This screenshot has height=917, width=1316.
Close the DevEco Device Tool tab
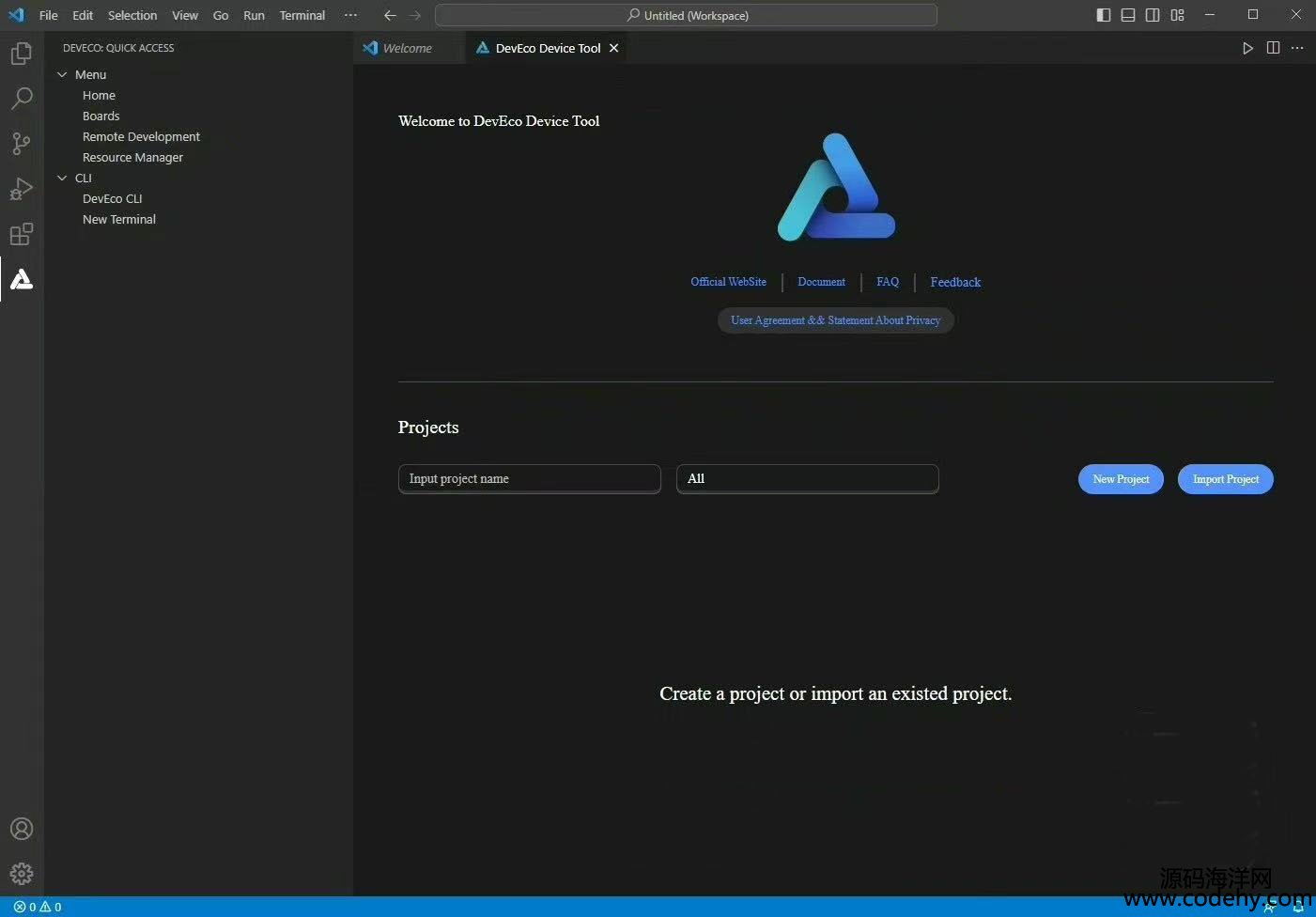pos(614,48)
